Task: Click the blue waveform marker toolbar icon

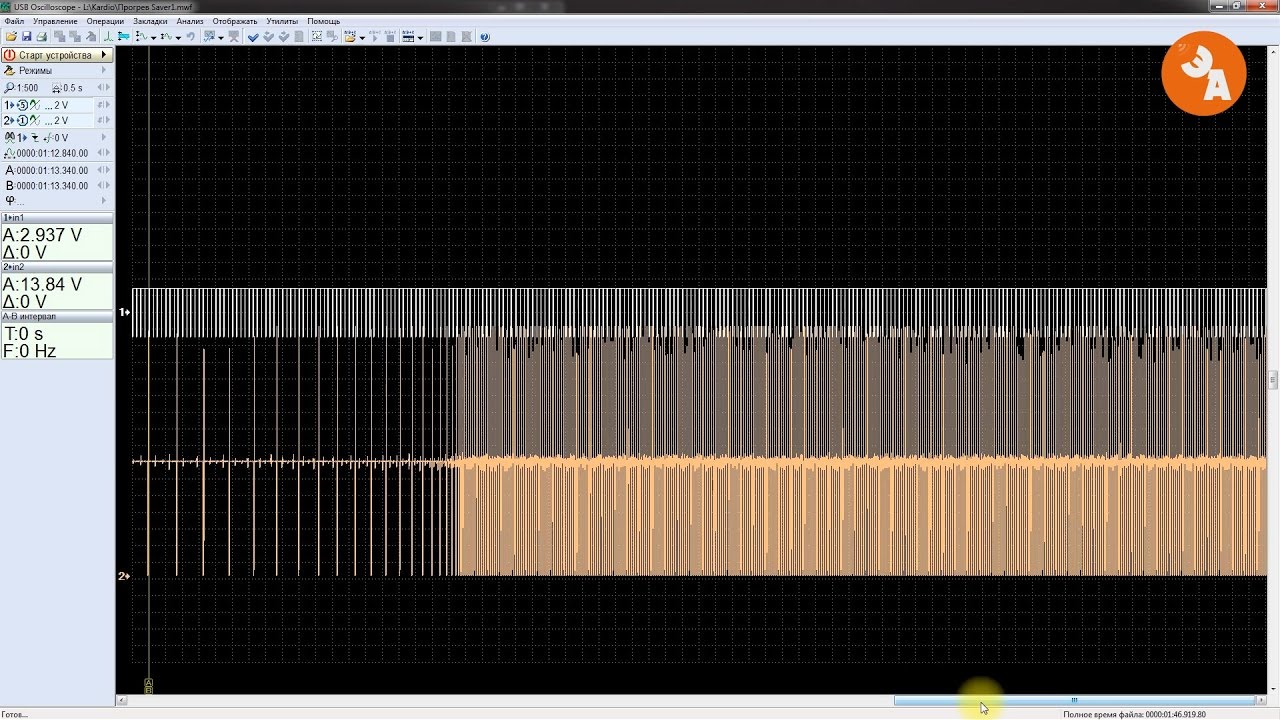Action: click(124, 37)
